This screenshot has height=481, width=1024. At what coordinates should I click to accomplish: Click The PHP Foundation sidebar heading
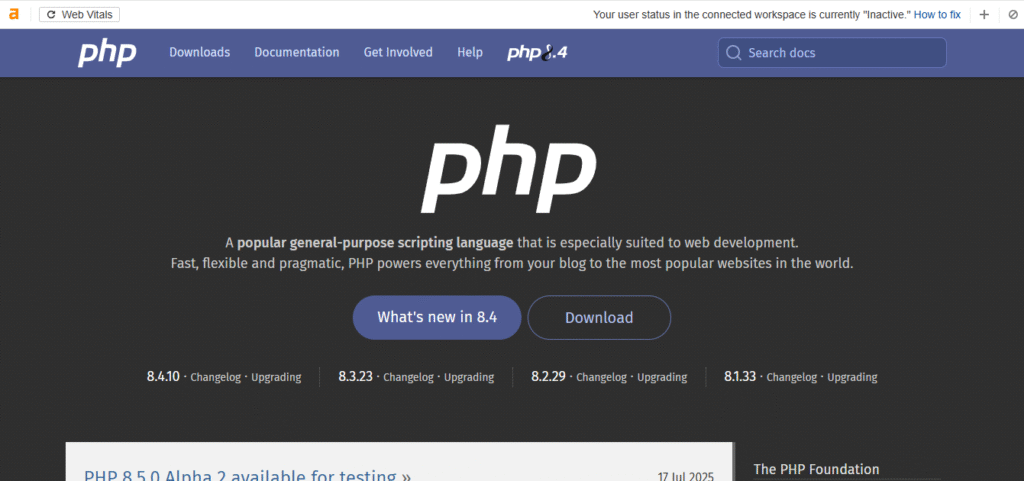(x=816, y=469)
